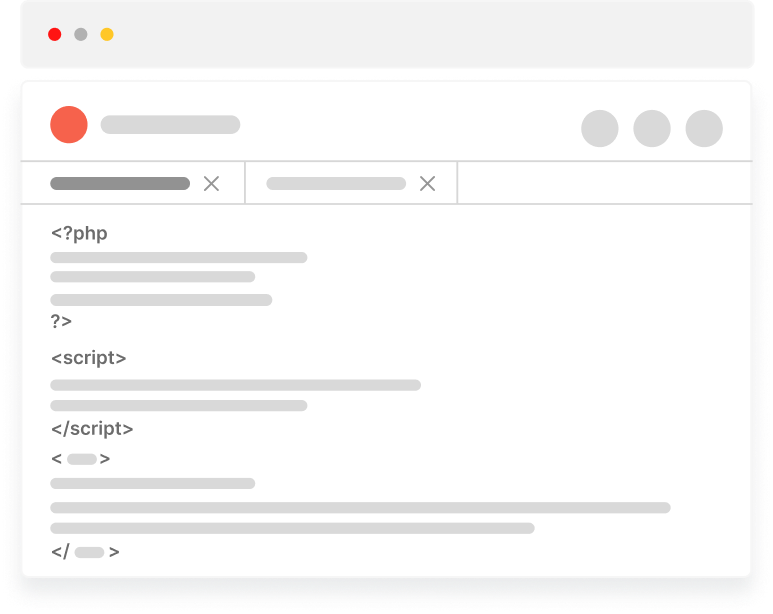This screenshot has width=773, height=614.
Task: Close the second light-labeled tab
Action: pyautogui.click(x=427, y=183)
